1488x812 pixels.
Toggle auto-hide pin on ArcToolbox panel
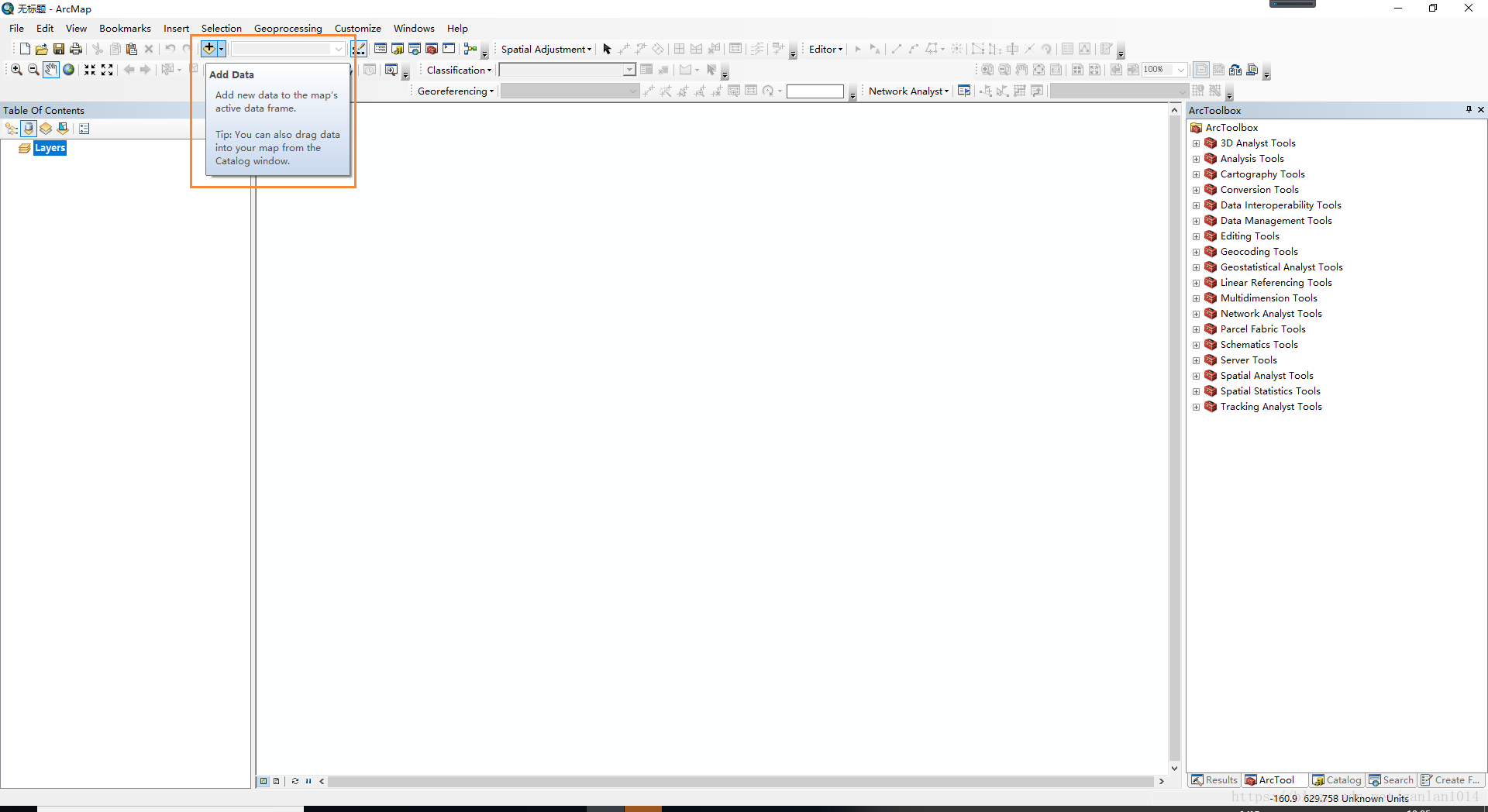coord(1469,110)
